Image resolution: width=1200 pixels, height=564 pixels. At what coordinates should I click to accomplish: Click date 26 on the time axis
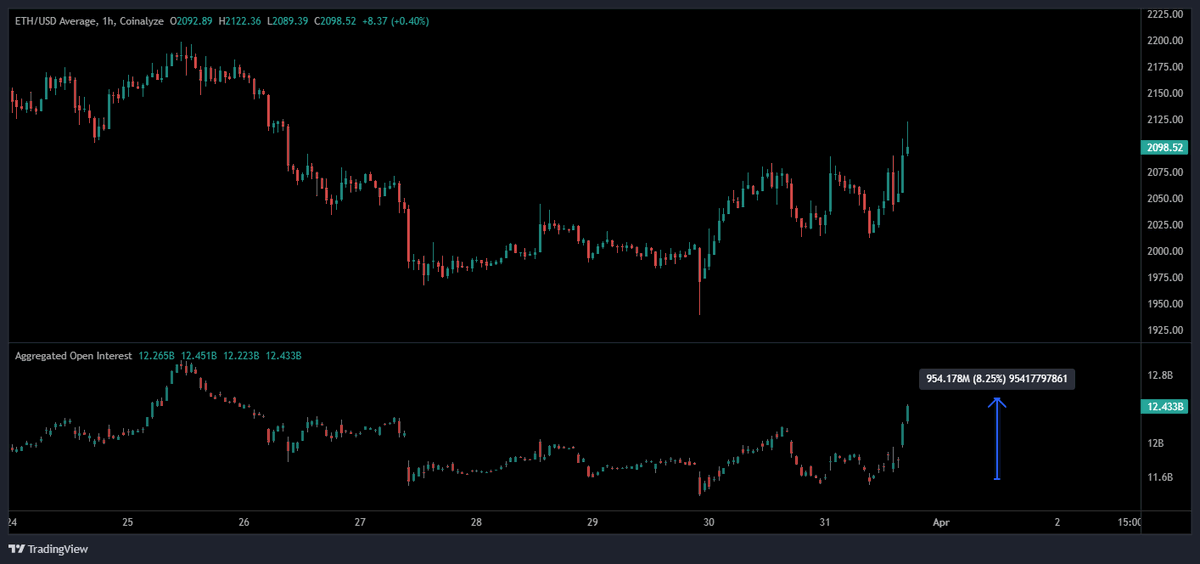point(244,522)
